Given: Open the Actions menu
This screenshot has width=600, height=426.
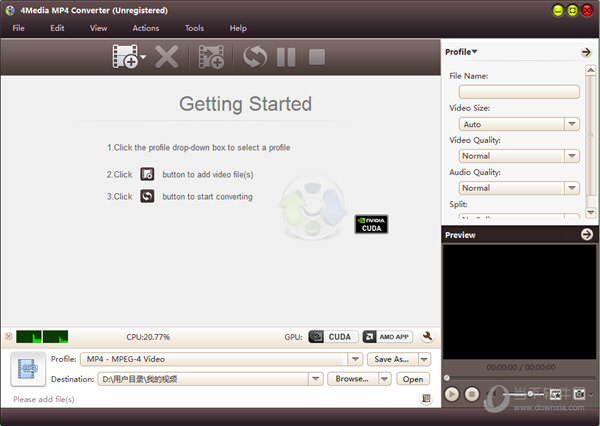Looking at the screenshot, I should pyautogui.click(x=146, y=28).
